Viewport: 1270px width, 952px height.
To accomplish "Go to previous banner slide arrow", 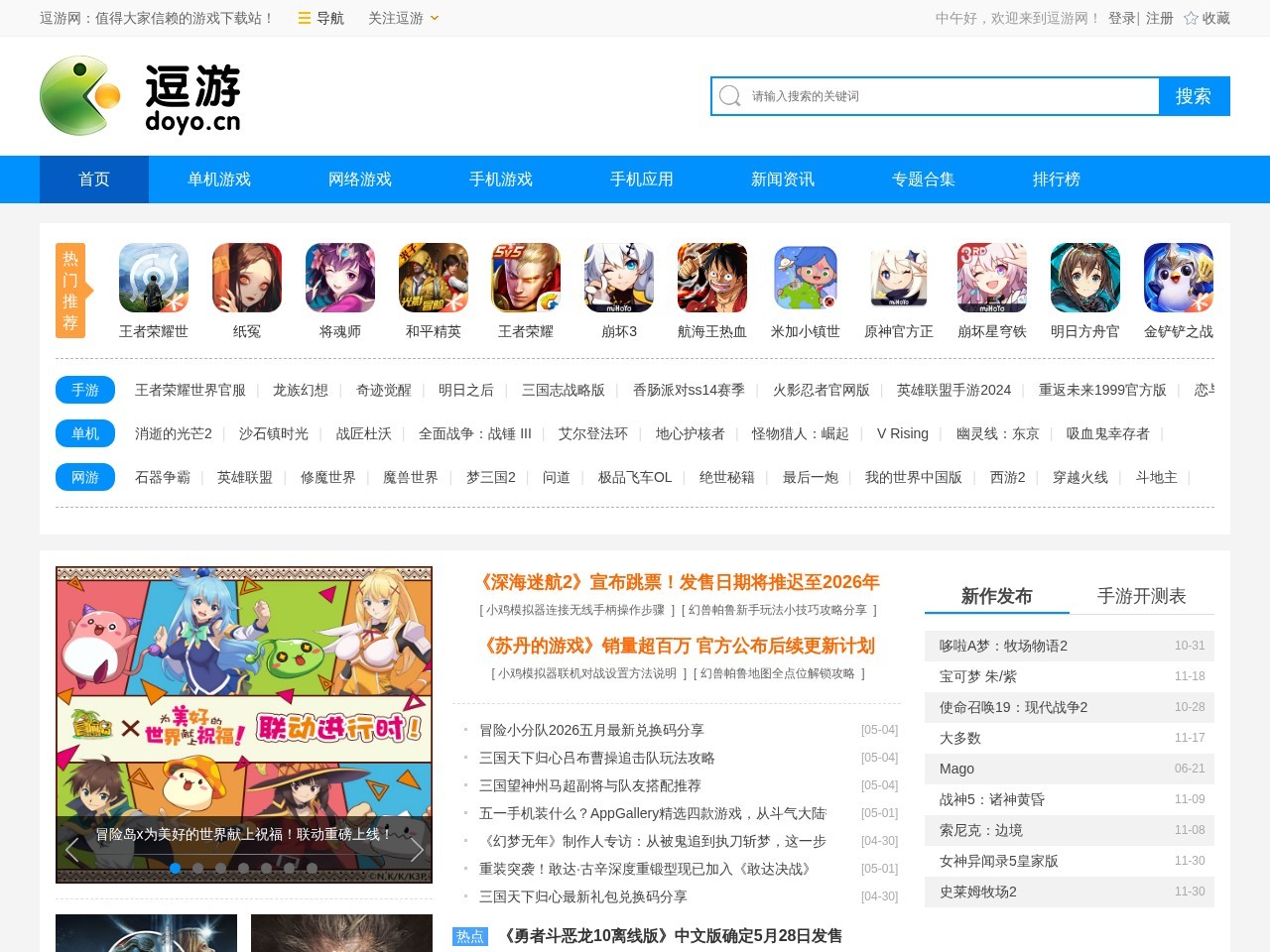I will 71,850.
